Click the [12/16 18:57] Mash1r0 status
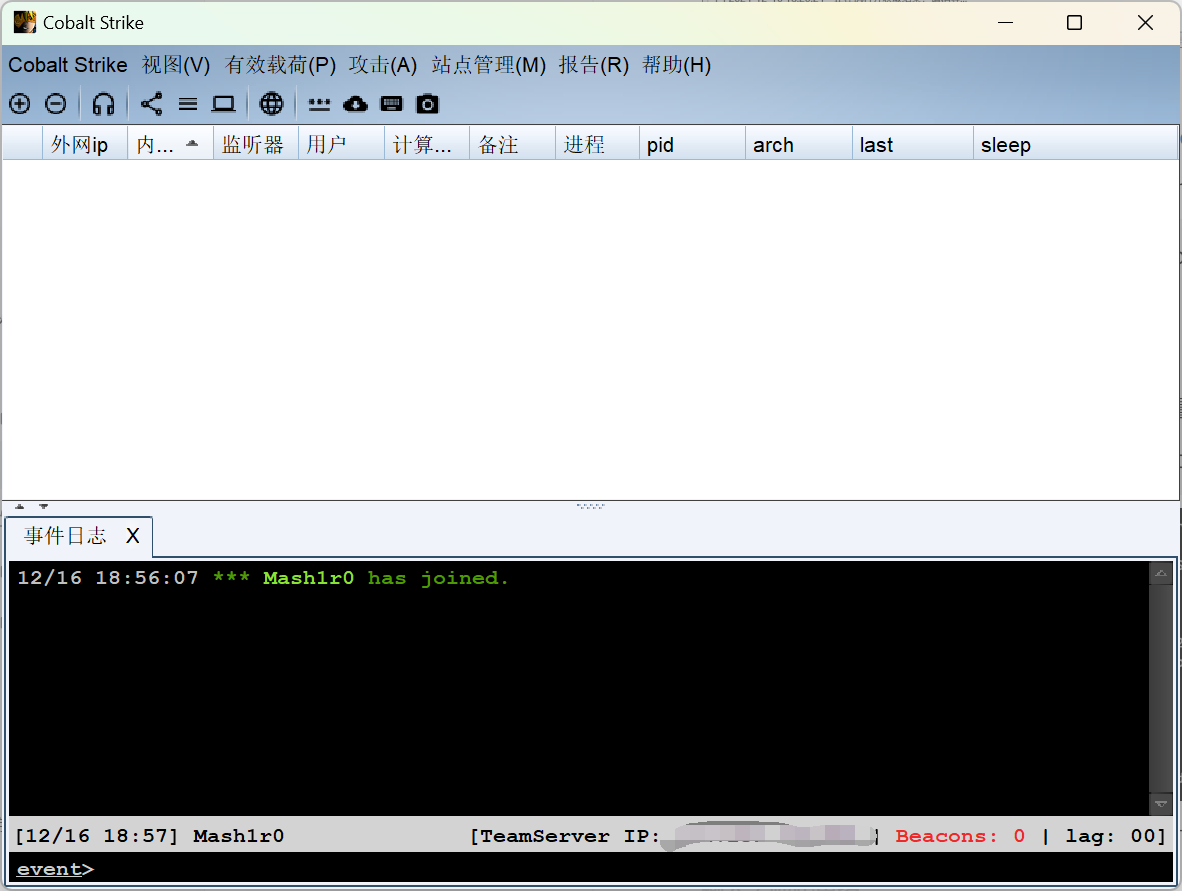This screenshot has width=1182, height=891. coord(149,836)
